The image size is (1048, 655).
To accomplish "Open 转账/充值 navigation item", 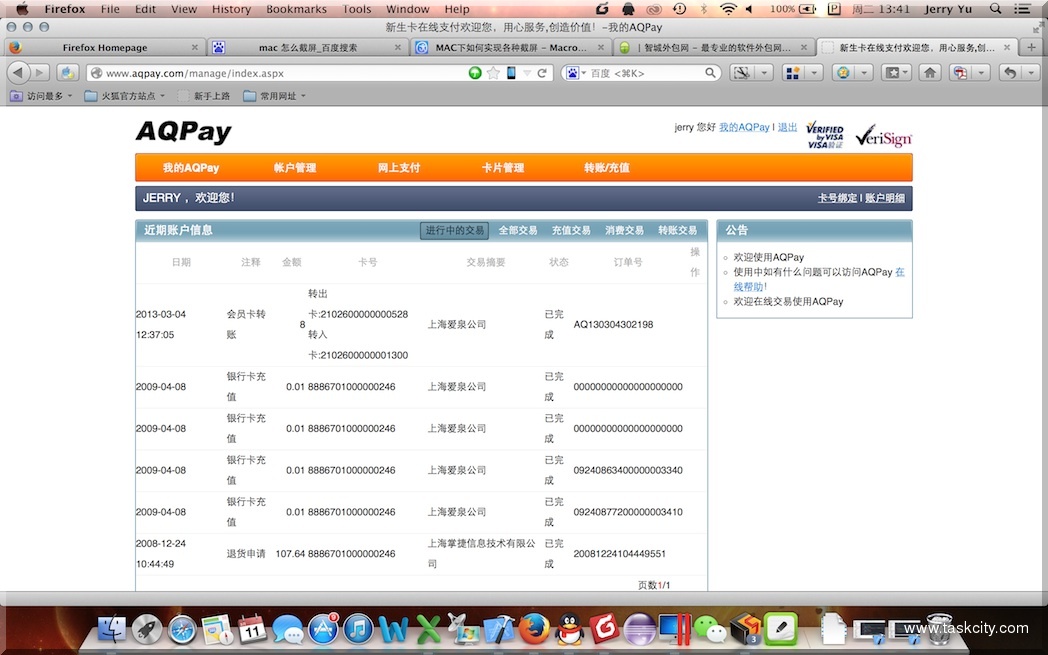I will [x=607, y=168].
